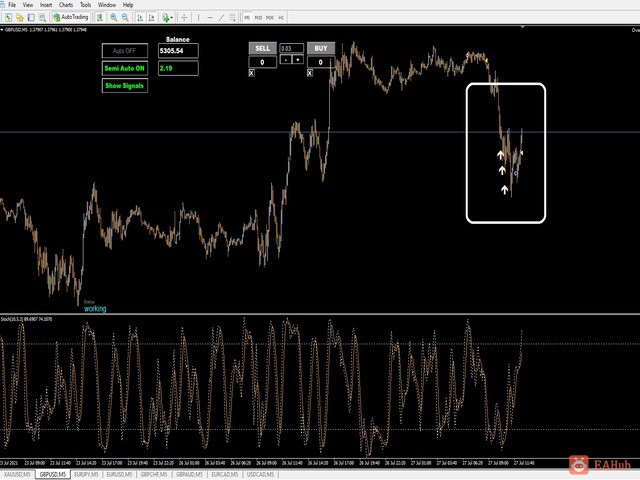Image resolution: width=640 pixels, height=480 pixels.
Task: Select the vertical line drawing tool
Action: pos(198,18)
